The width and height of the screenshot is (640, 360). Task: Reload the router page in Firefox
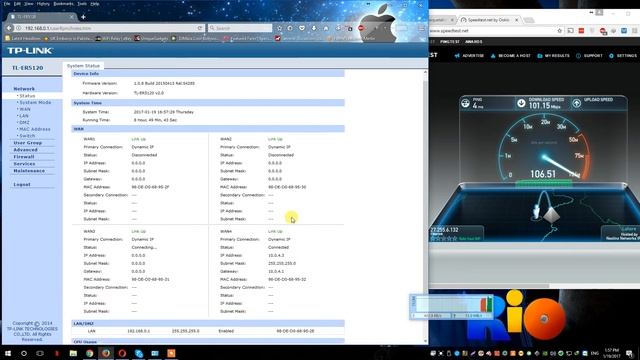[x=200, y=28]
